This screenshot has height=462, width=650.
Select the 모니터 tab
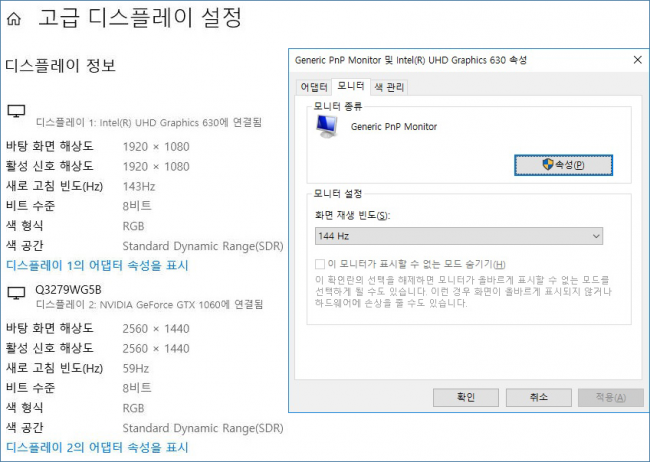coord(350,87)
